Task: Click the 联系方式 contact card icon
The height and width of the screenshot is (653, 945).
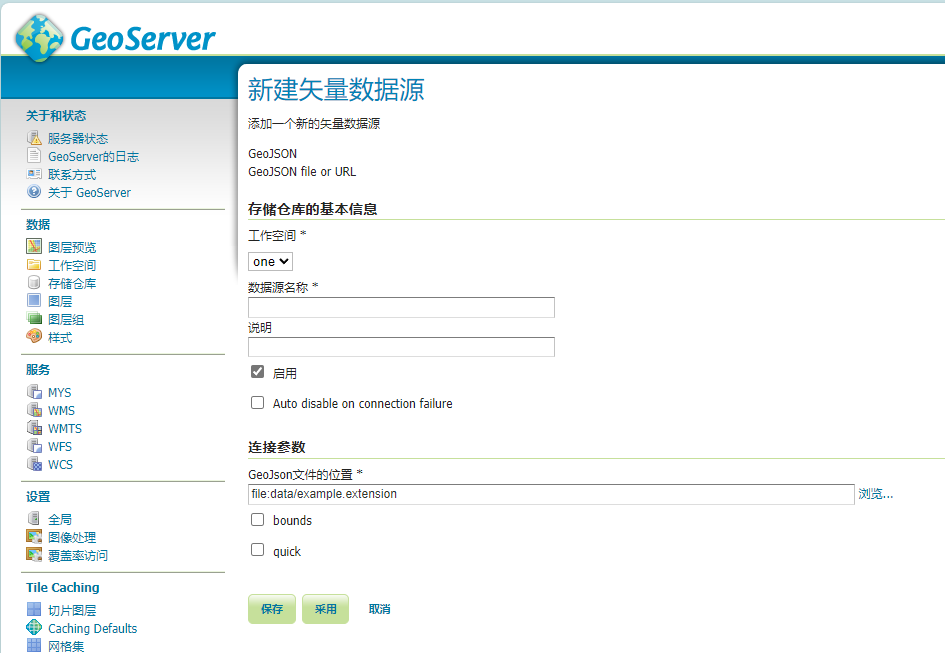Action: tap(34, 174)
